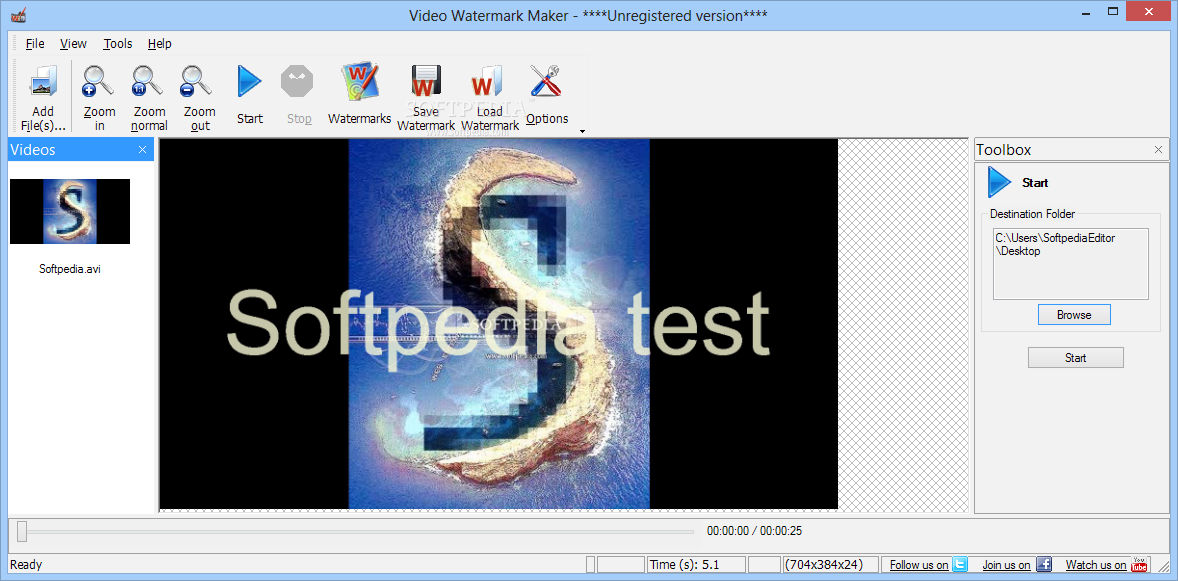Click the destination folder path field
The height and width of the screenshot is (581, 1178).
click(x=1071, y=264)
